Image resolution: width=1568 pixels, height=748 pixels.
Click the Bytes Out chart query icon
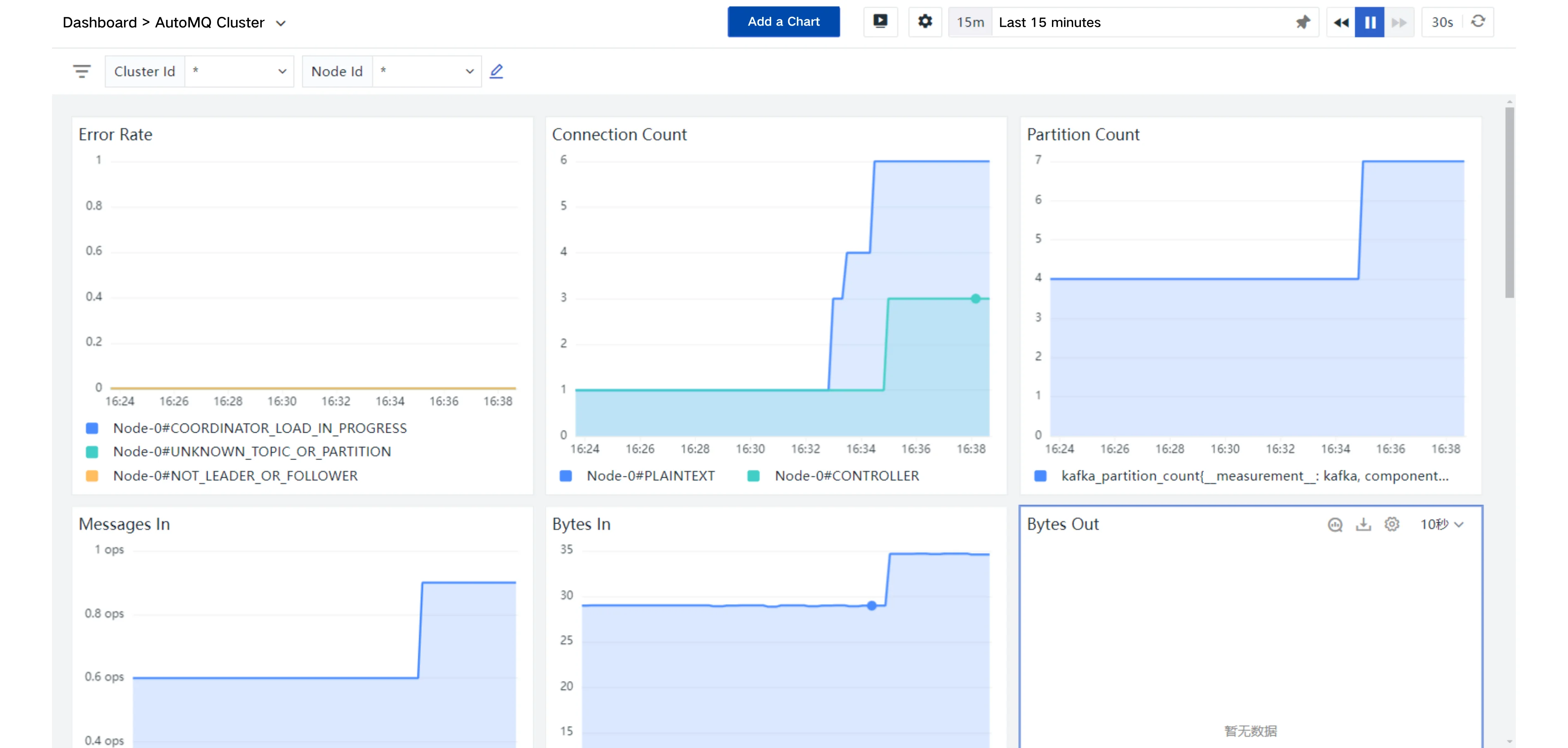(x=1335, y=524)
